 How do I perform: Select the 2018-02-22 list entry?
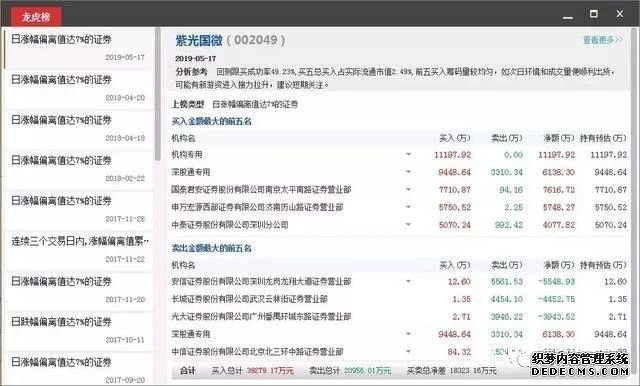[78, 169]
